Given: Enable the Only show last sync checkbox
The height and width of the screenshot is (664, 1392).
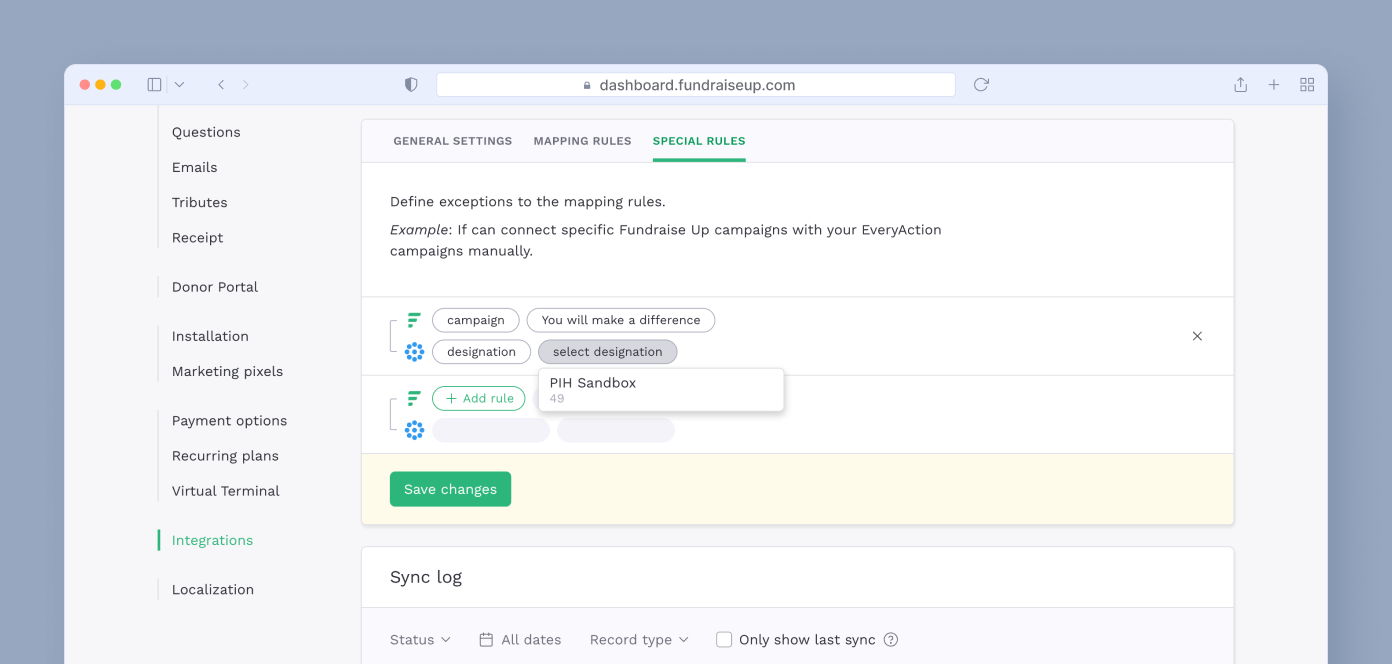Looking at the screenshot, I should coord(724,640).
